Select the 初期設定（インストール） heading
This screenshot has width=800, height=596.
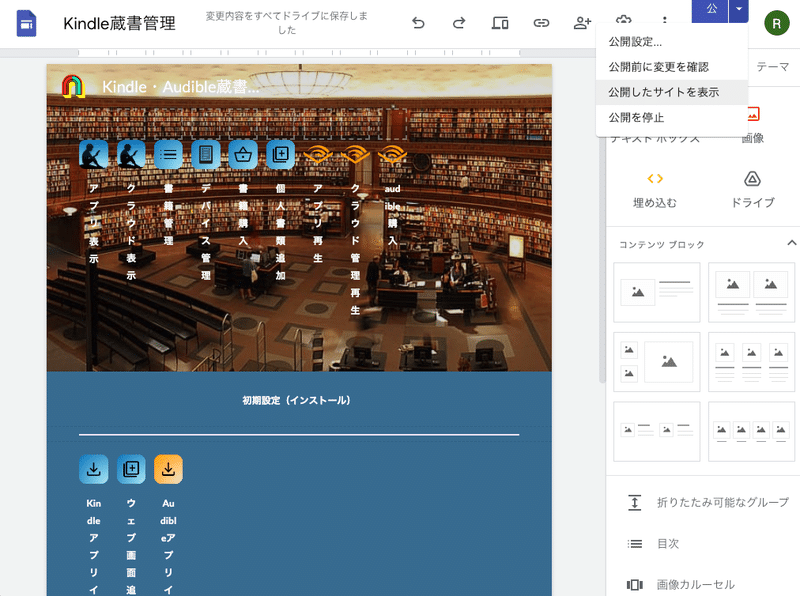point(296,401)
